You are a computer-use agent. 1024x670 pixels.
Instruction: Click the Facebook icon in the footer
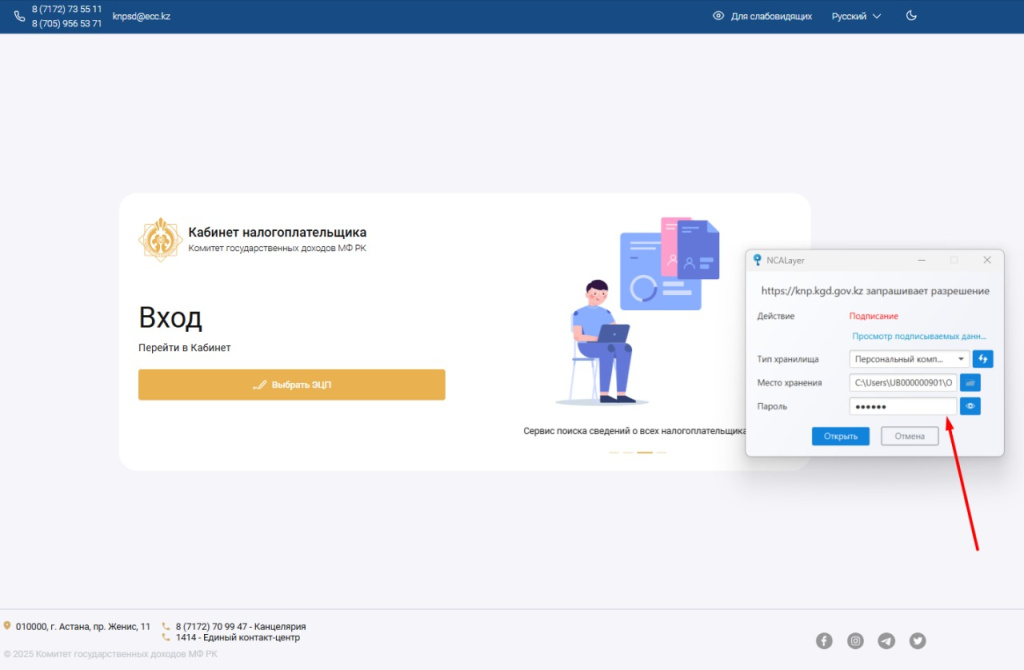tap(824, 640)
